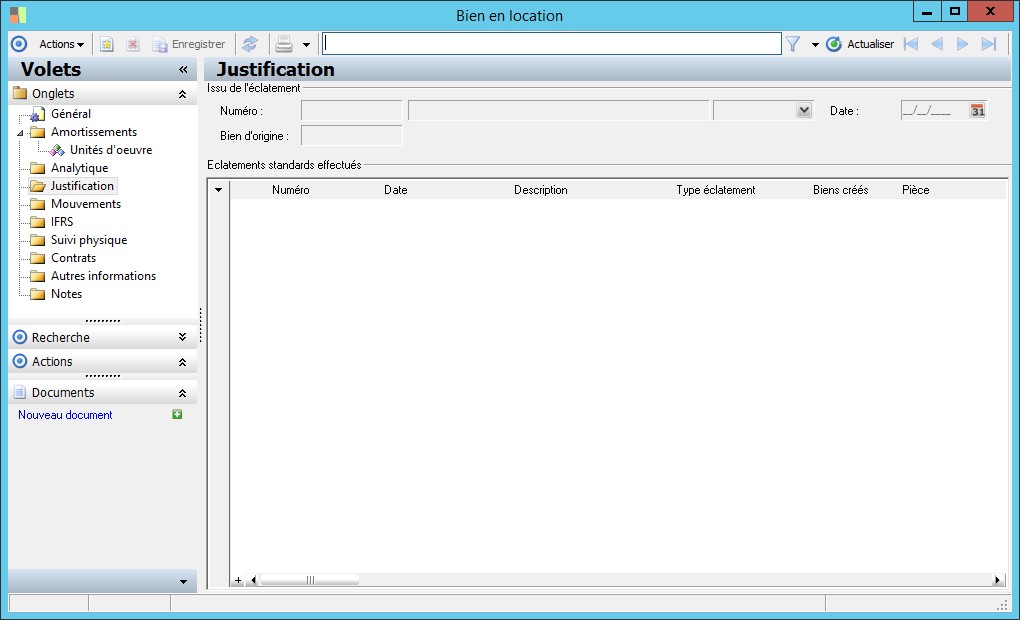Image resolution: width=1020 pixels, height=620 pixels.
Task: Open the filter dropdown arrow
Action: 815,45
